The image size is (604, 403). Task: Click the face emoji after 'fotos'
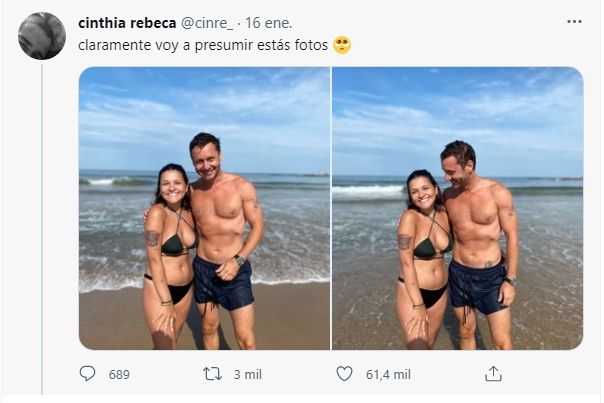point(343,45)
